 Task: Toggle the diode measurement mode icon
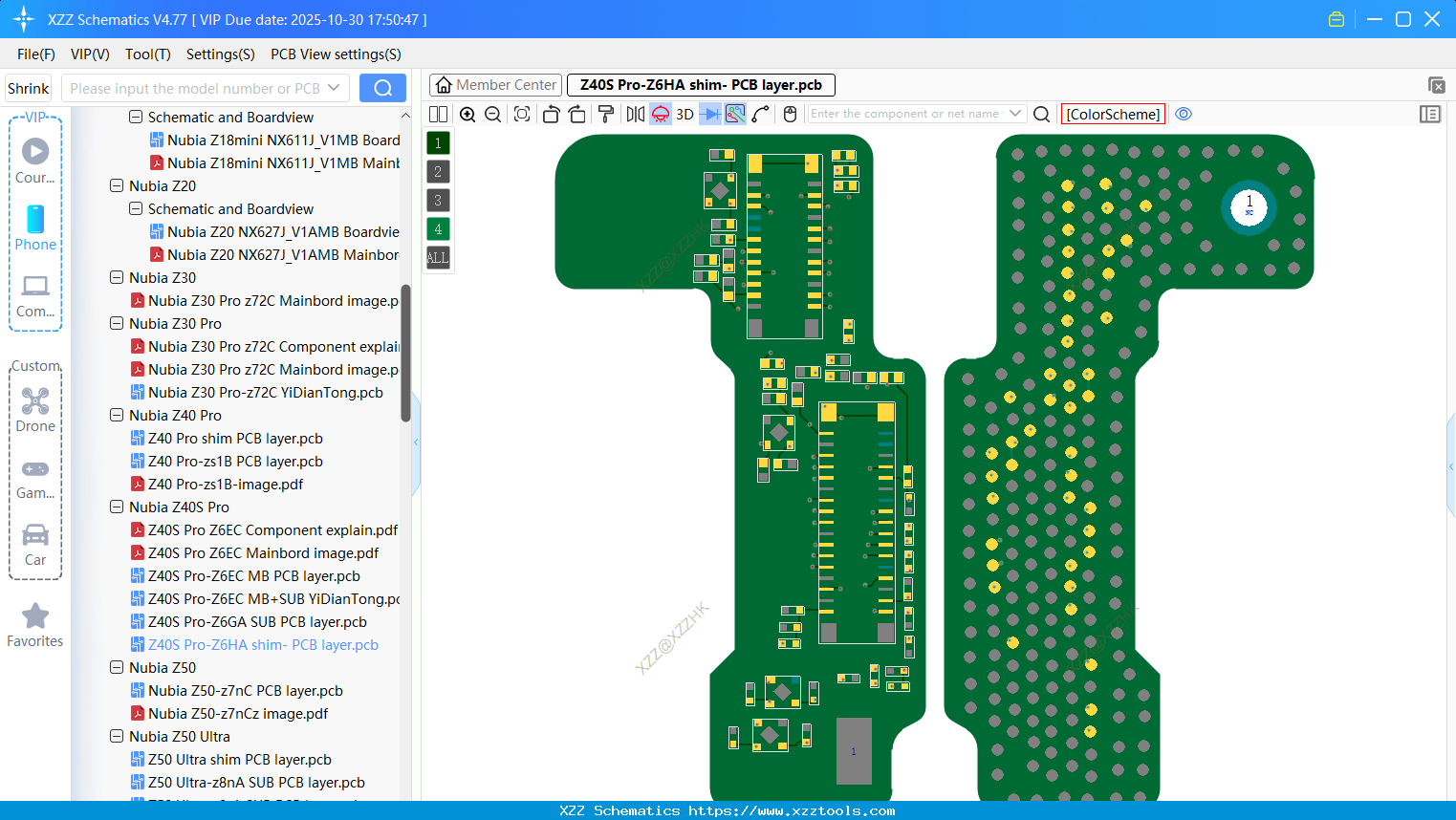coord(707,114)
